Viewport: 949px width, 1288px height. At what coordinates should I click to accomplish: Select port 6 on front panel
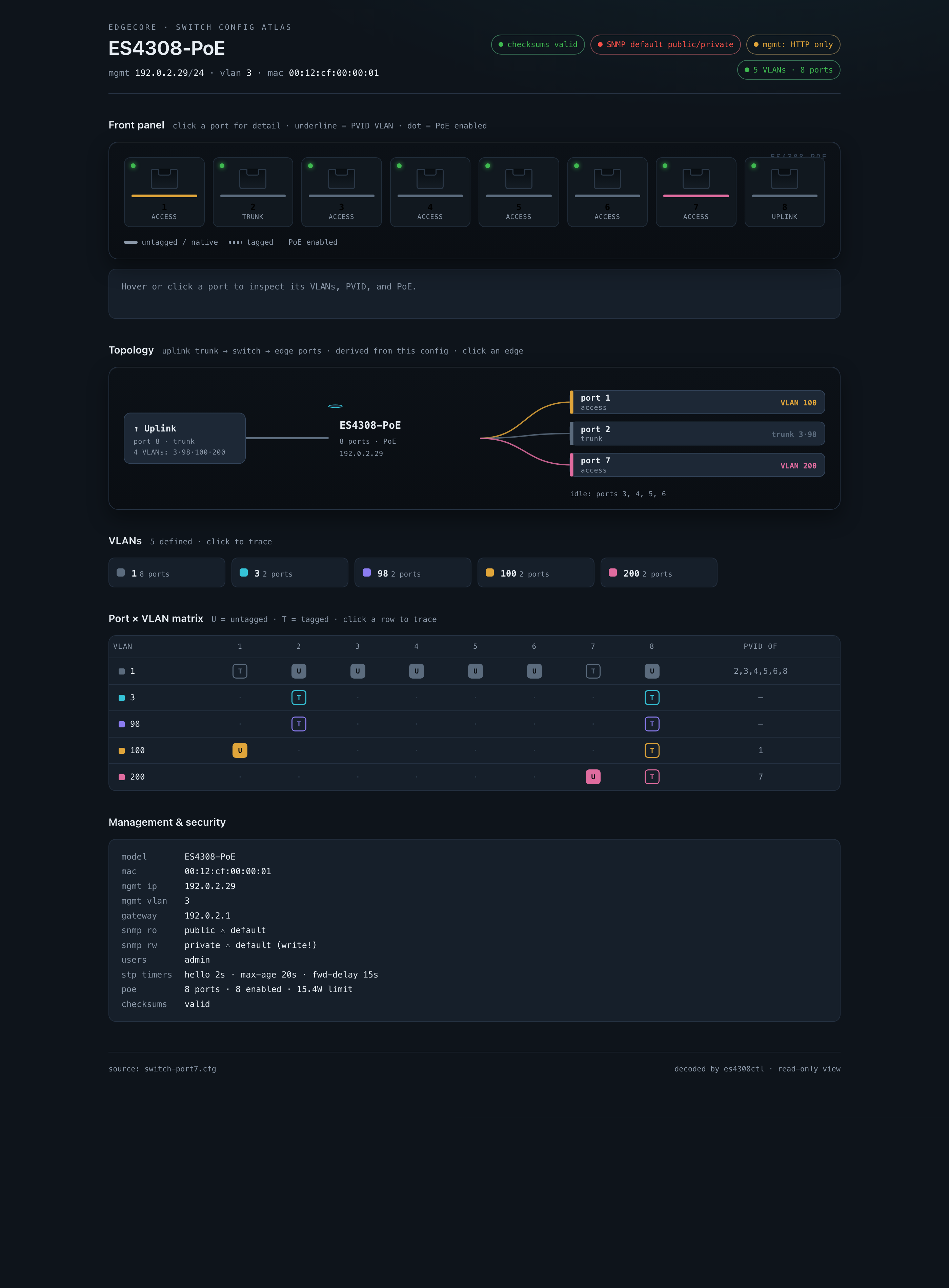(x=607, y=192)
